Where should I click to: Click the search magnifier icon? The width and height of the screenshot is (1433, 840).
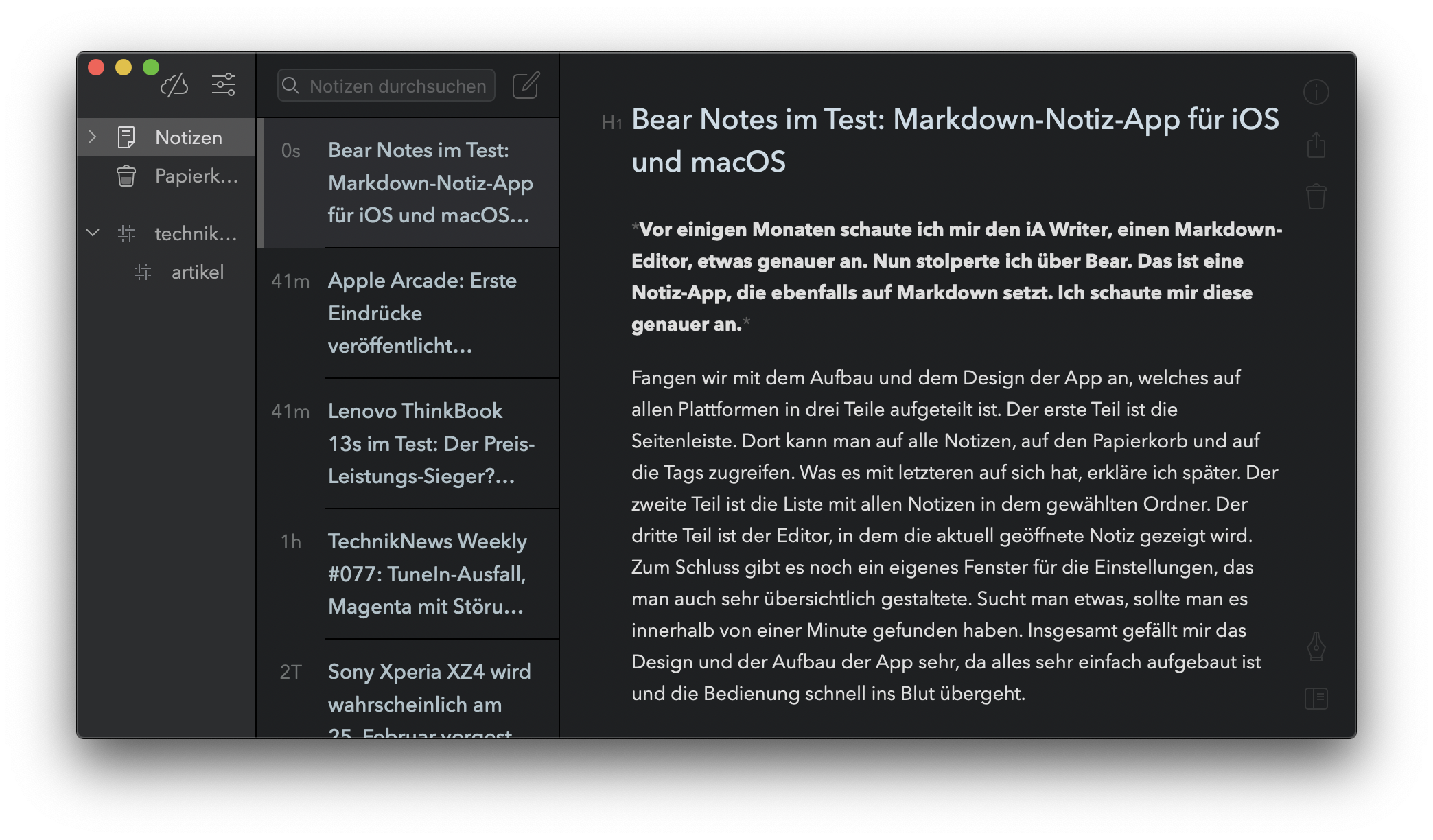[291, 86]
